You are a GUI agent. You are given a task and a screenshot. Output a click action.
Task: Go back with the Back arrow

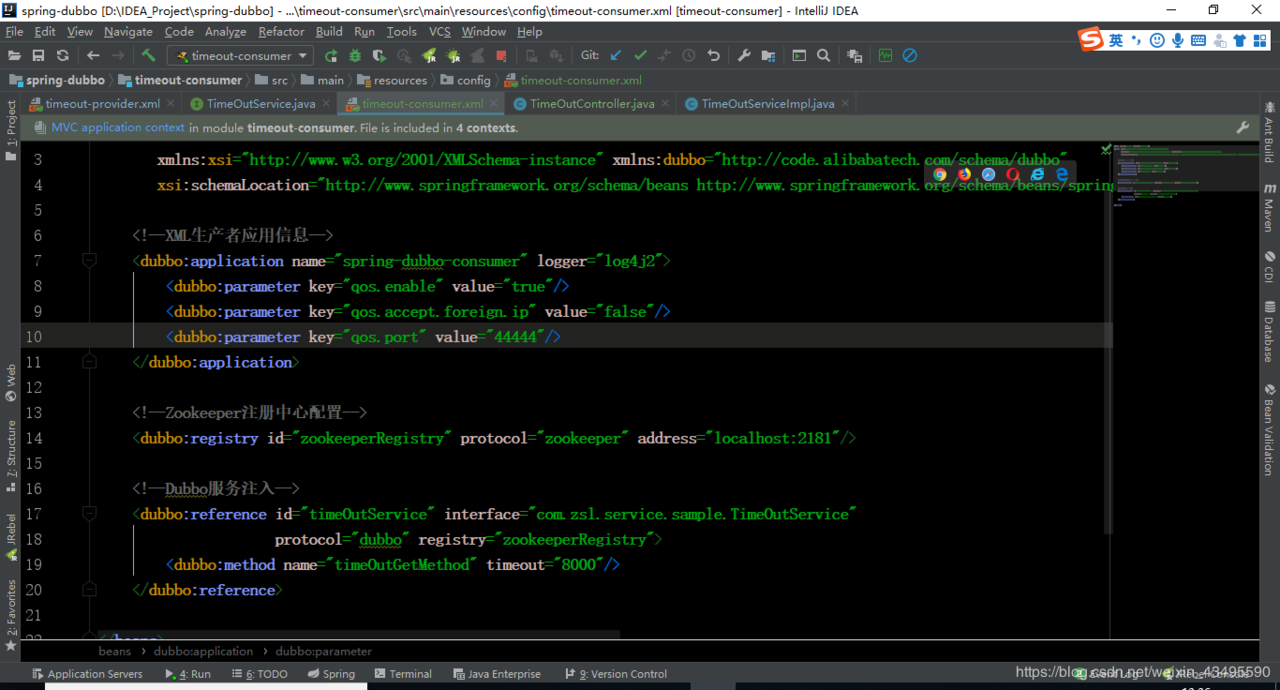(x=93, y=56)
